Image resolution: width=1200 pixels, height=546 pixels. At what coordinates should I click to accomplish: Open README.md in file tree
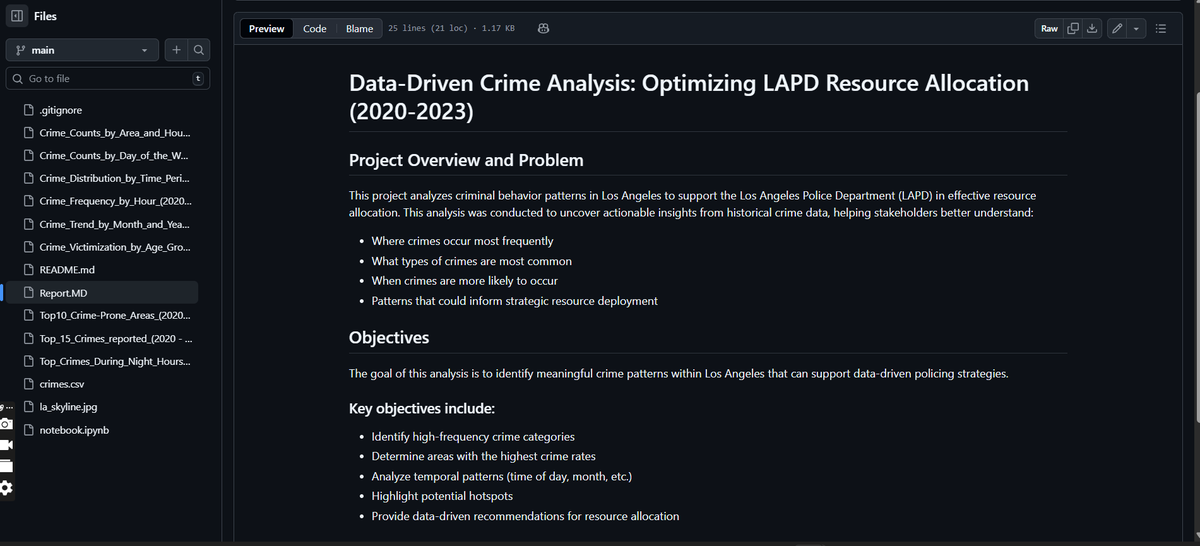(x=67, y=270)
